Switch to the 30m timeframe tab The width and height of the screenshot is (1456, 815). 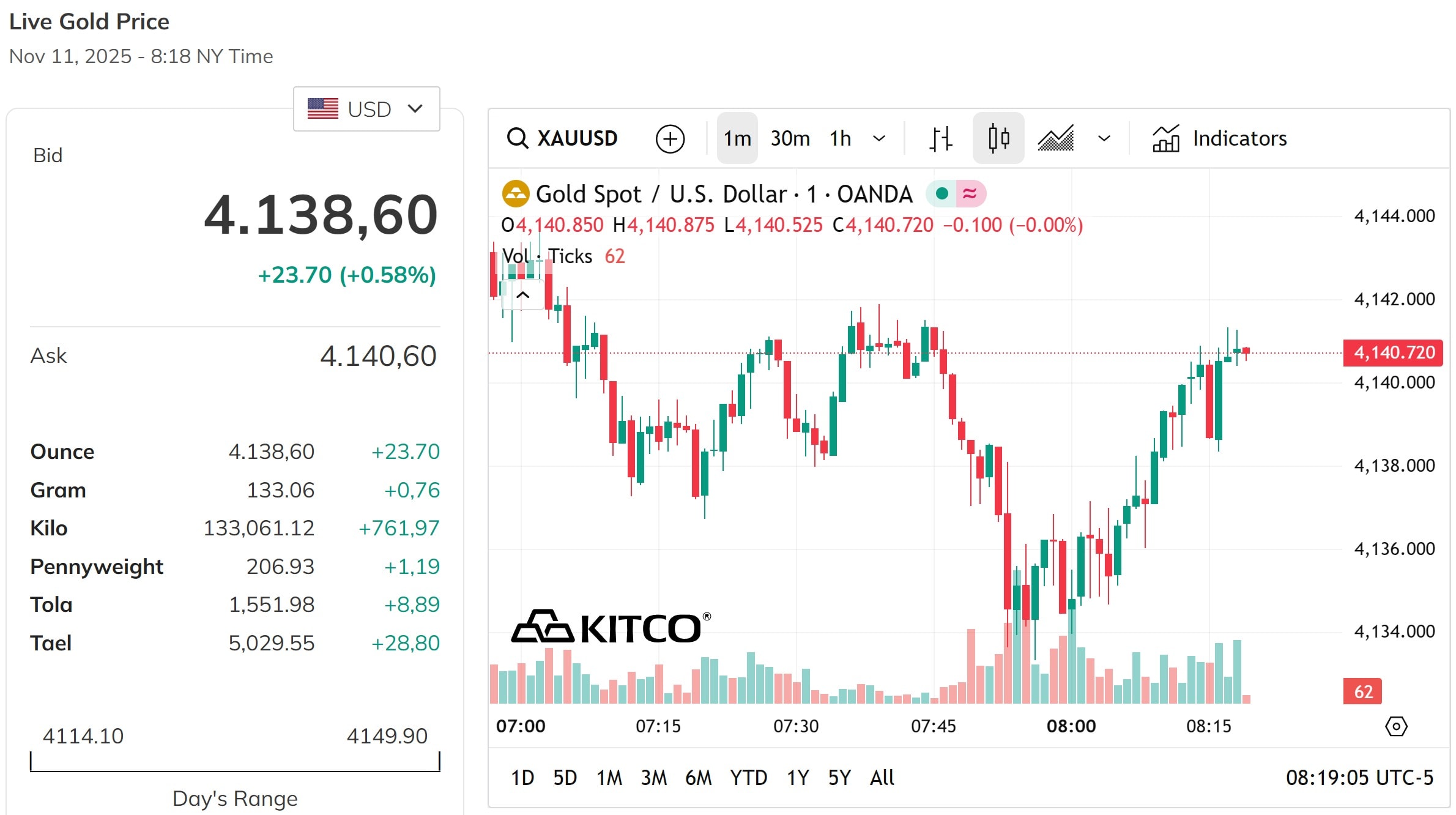tap(790, 138)
